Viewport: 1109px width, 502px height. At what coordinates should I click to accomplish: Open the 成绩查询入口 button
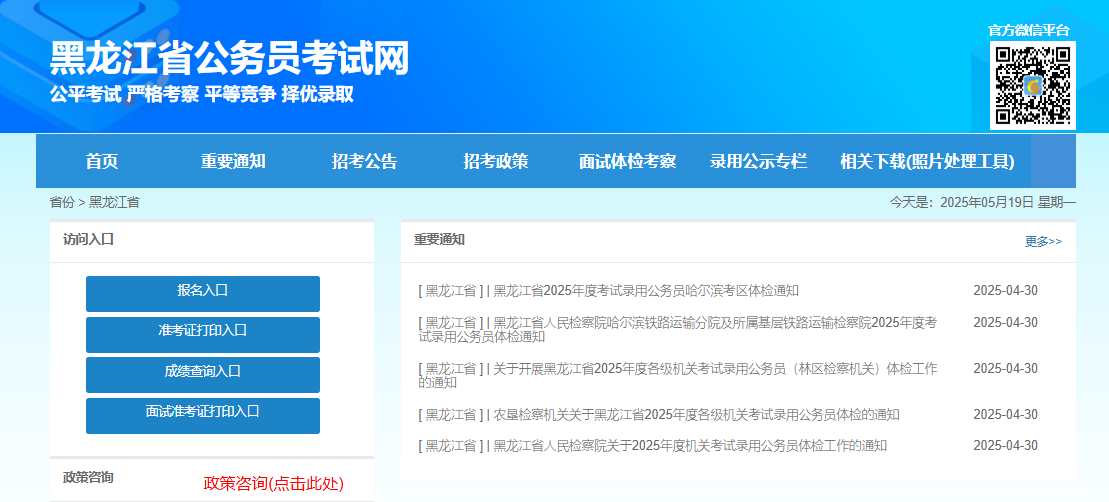point(203,372)
